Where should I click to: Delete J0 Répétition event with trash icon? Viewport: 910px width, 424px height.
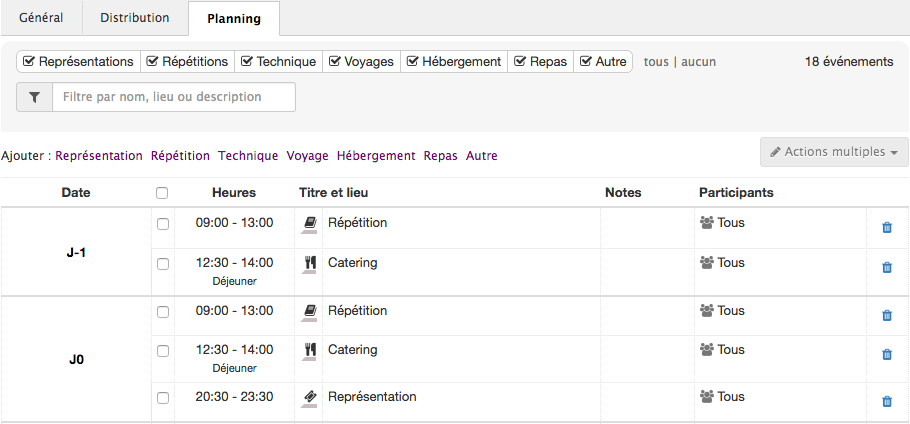(887, 316)
